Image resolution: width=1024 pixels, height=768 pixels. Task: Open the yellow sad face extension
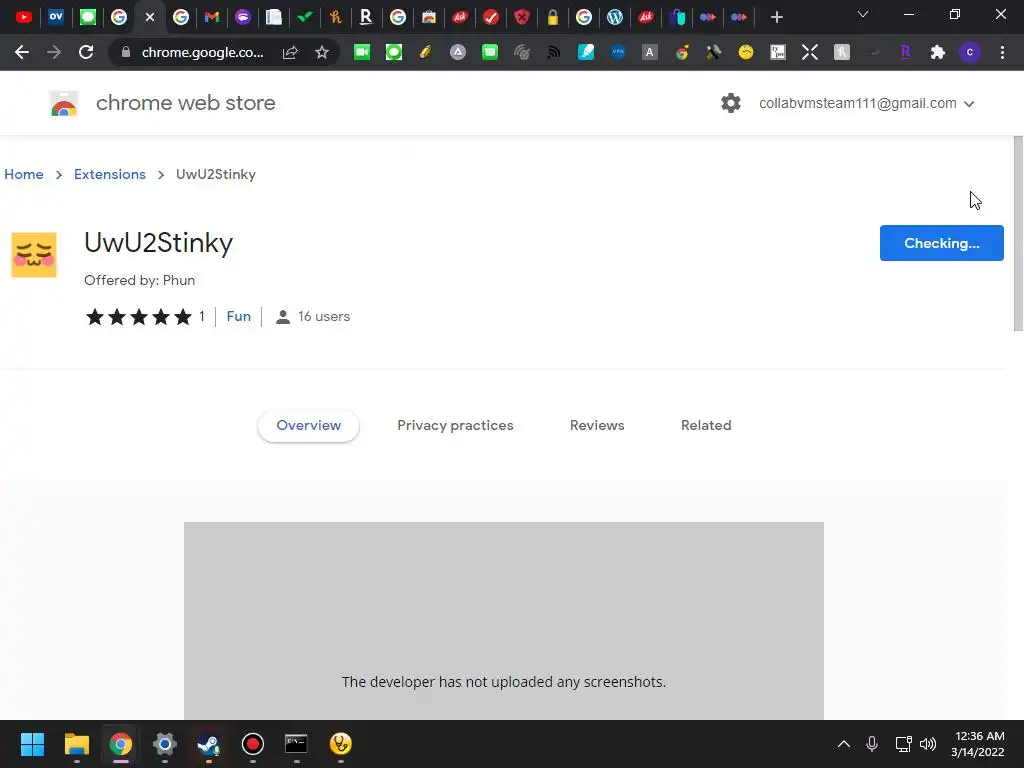tap(746, 52)
